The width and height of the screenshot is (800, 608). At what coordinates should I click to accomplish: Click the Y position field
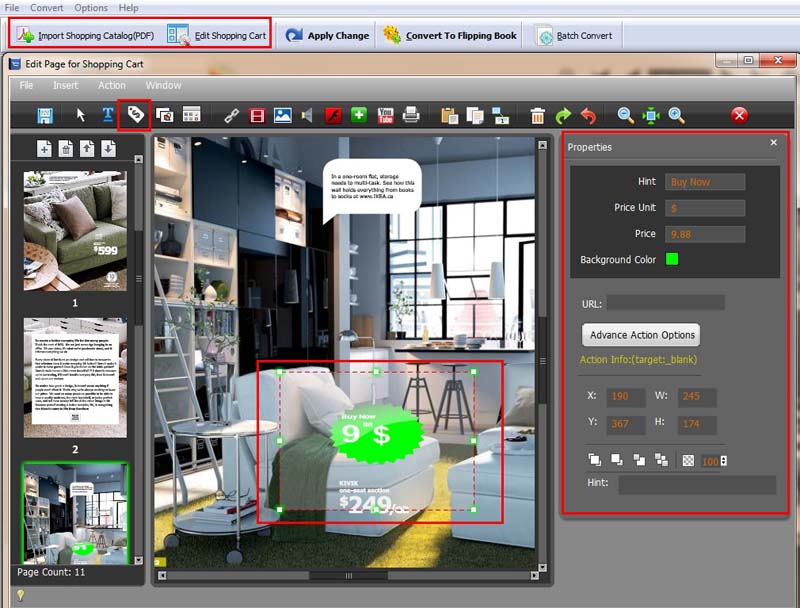pyautogui.click(x=626, y=424)
